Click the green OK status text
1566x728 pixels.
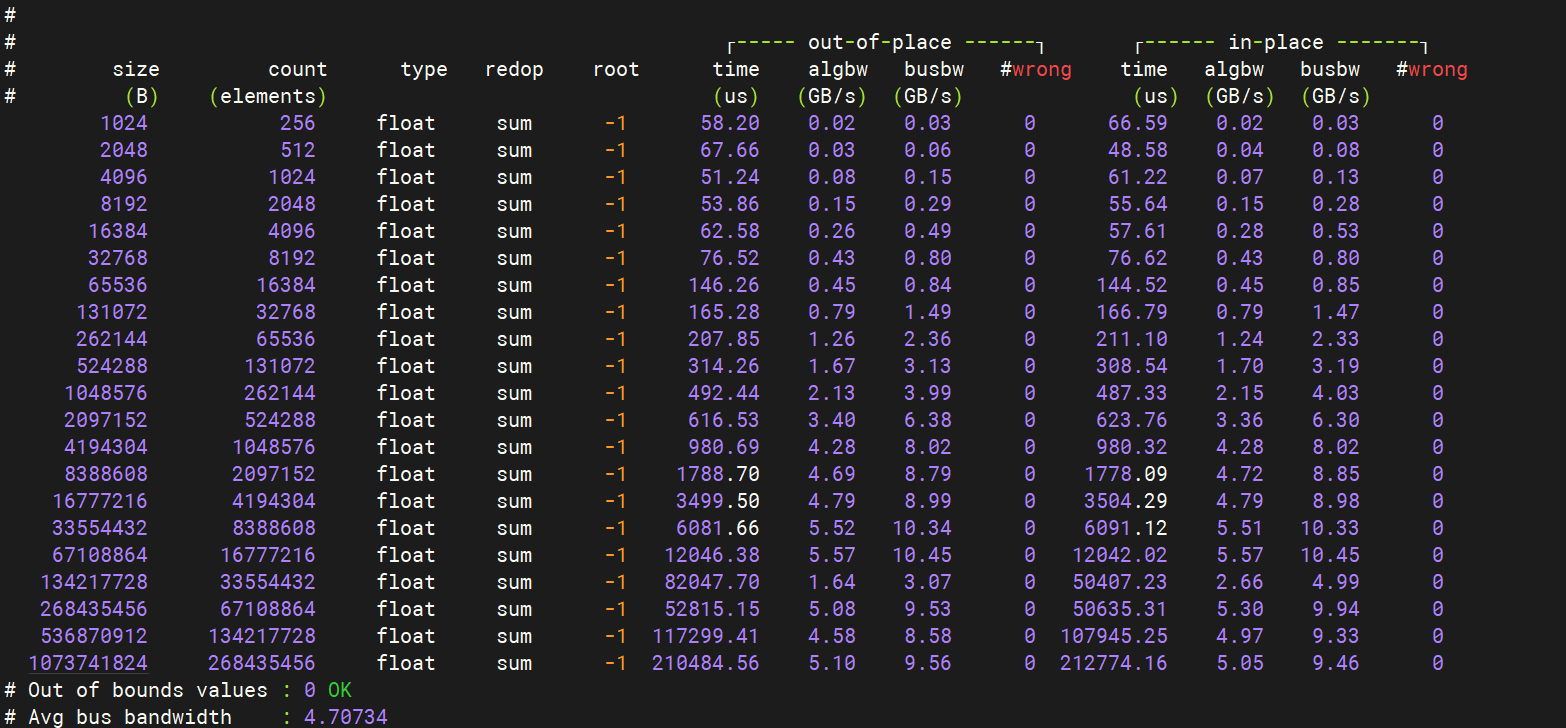pos(339,690)
